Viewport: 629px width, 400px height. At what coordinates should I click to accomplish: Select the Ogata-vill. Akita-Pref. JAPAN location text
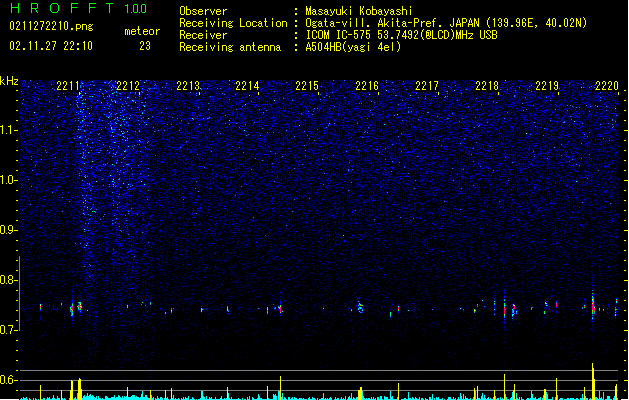[446, 23]
